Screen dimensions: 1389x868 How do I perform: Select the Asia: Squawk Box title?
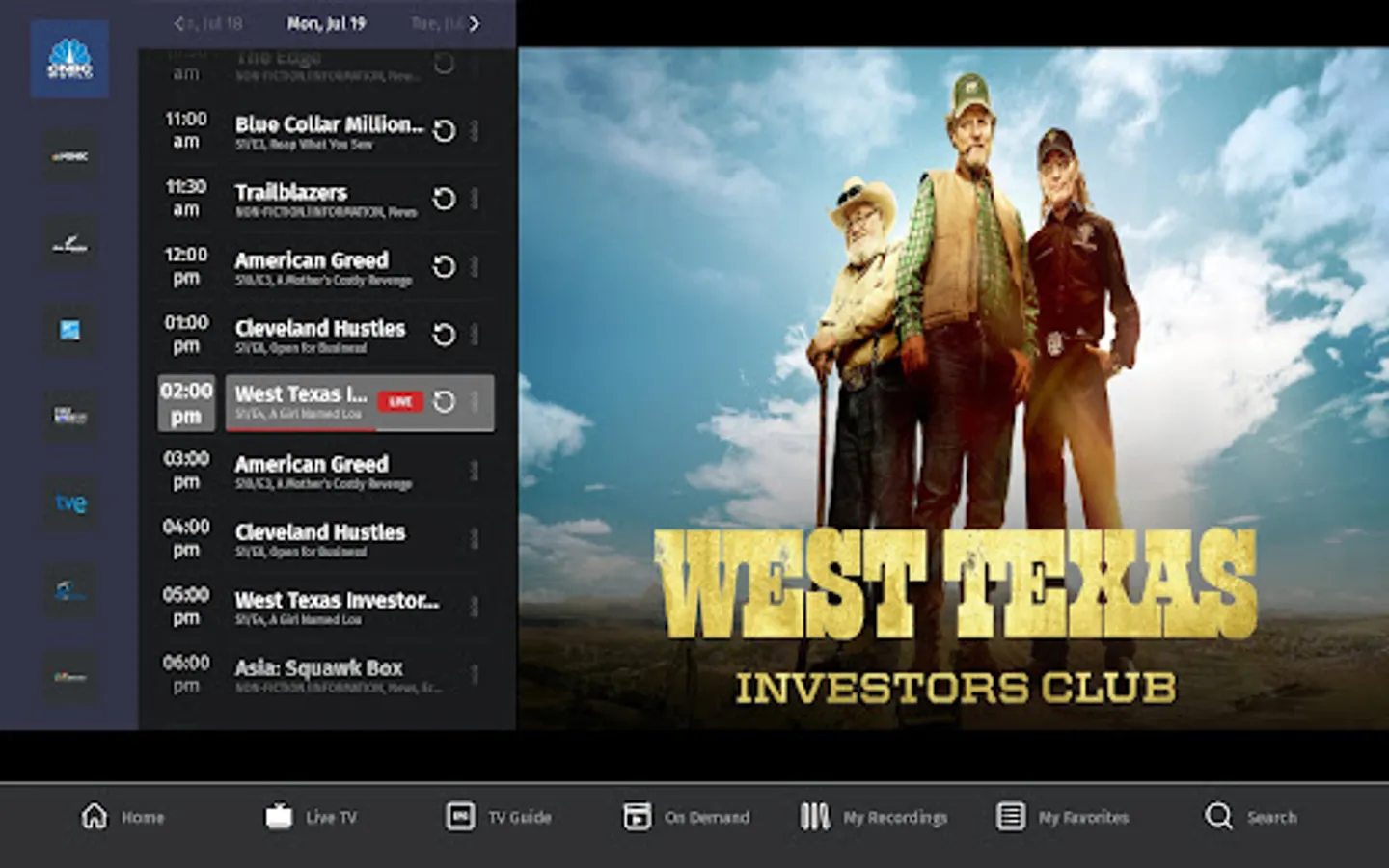coord(319,667)
